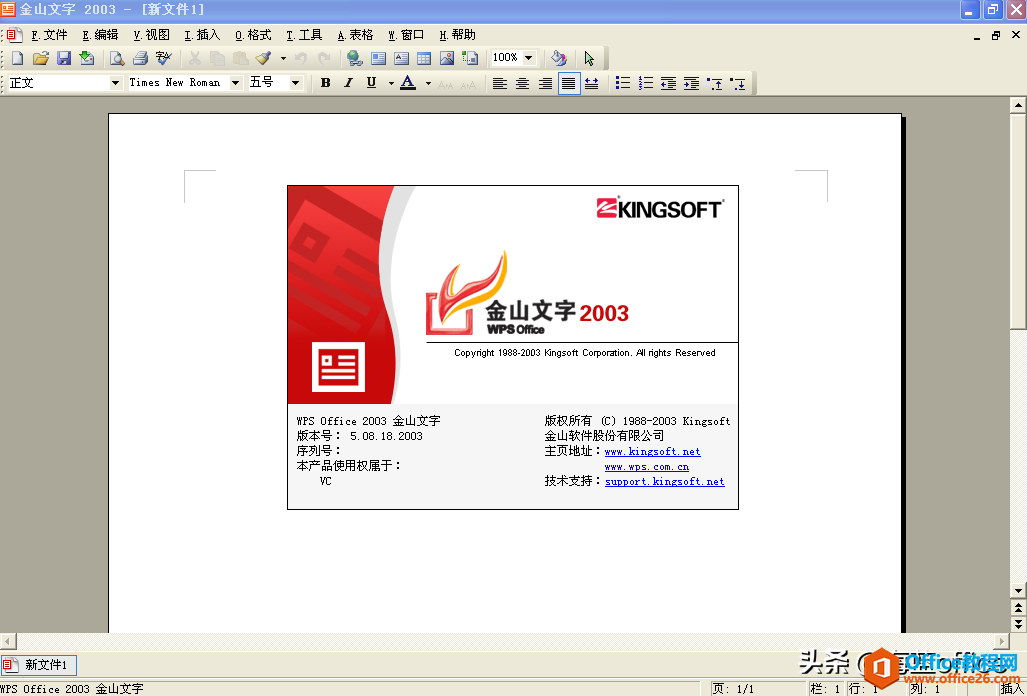Open the 视图 (View) menu

(x=152, y=35)
